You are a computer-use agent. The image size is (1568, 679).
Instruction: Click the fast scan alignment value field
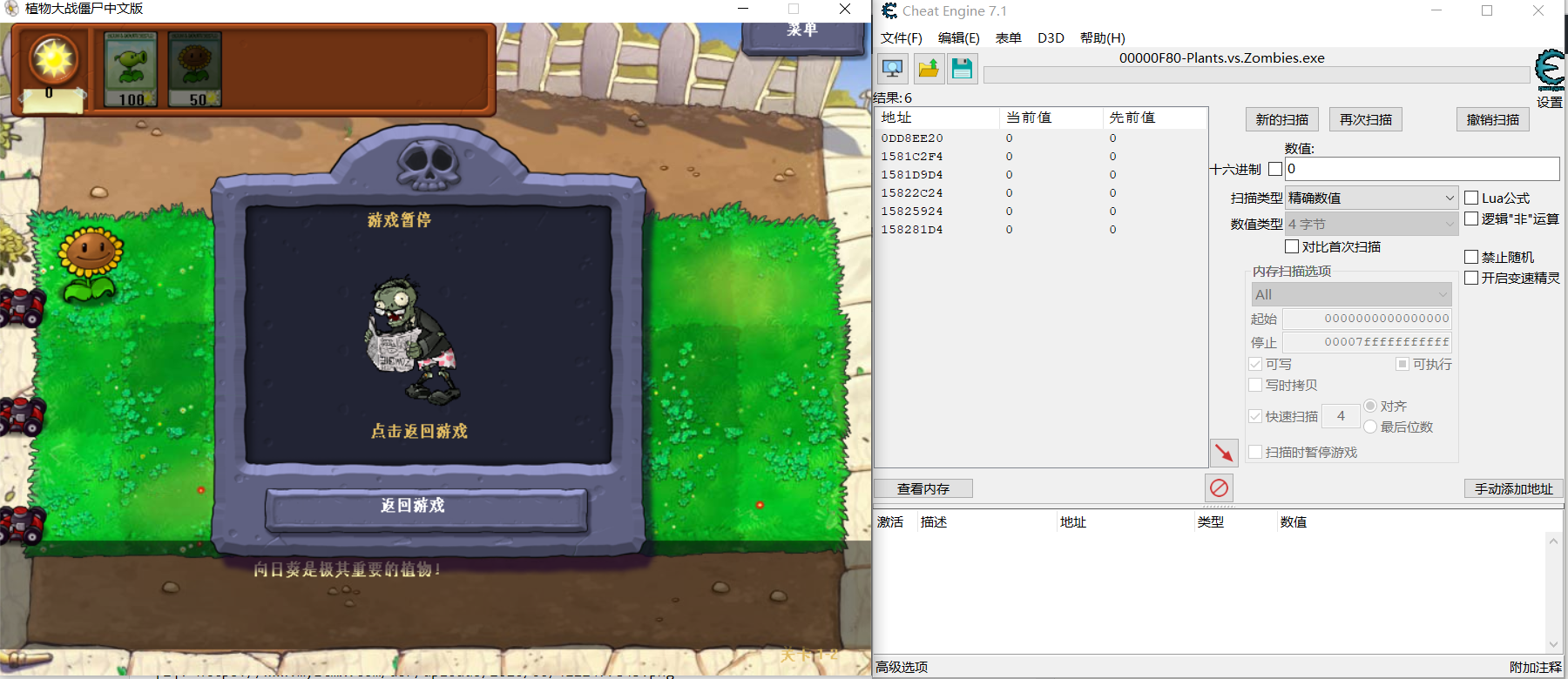pyautogui.click(x=1341, y=416)
